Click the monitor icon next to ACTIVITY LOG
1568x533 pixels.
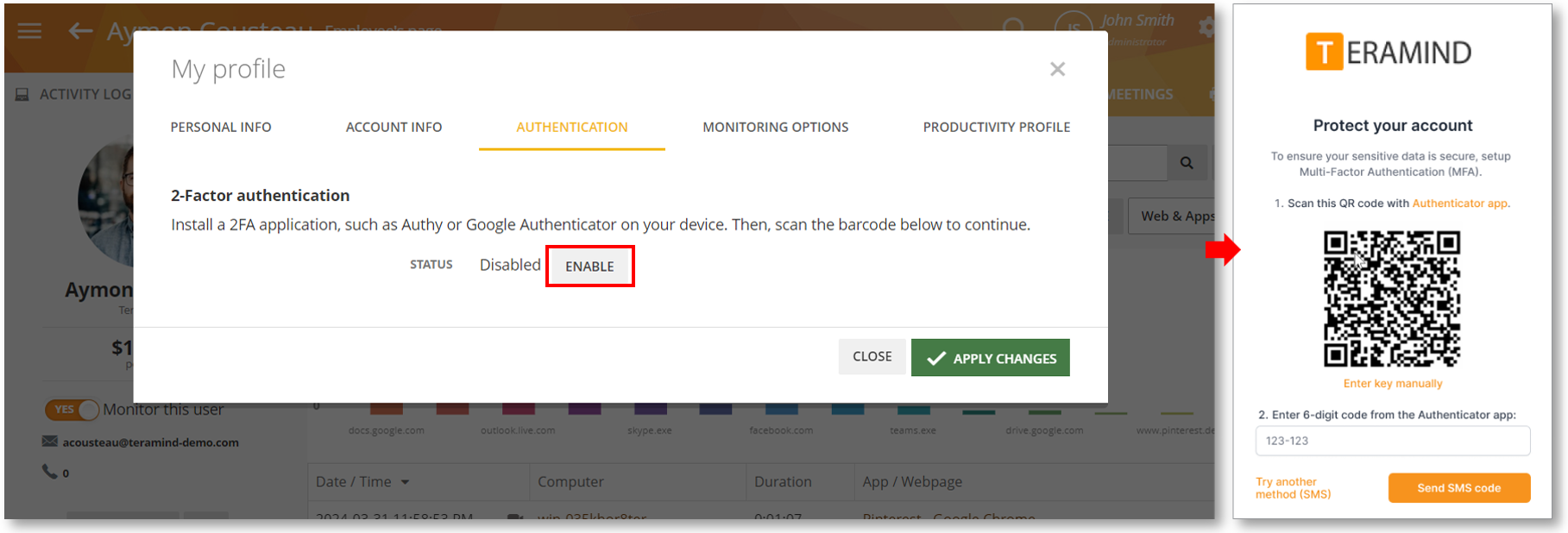pos(22,95)
